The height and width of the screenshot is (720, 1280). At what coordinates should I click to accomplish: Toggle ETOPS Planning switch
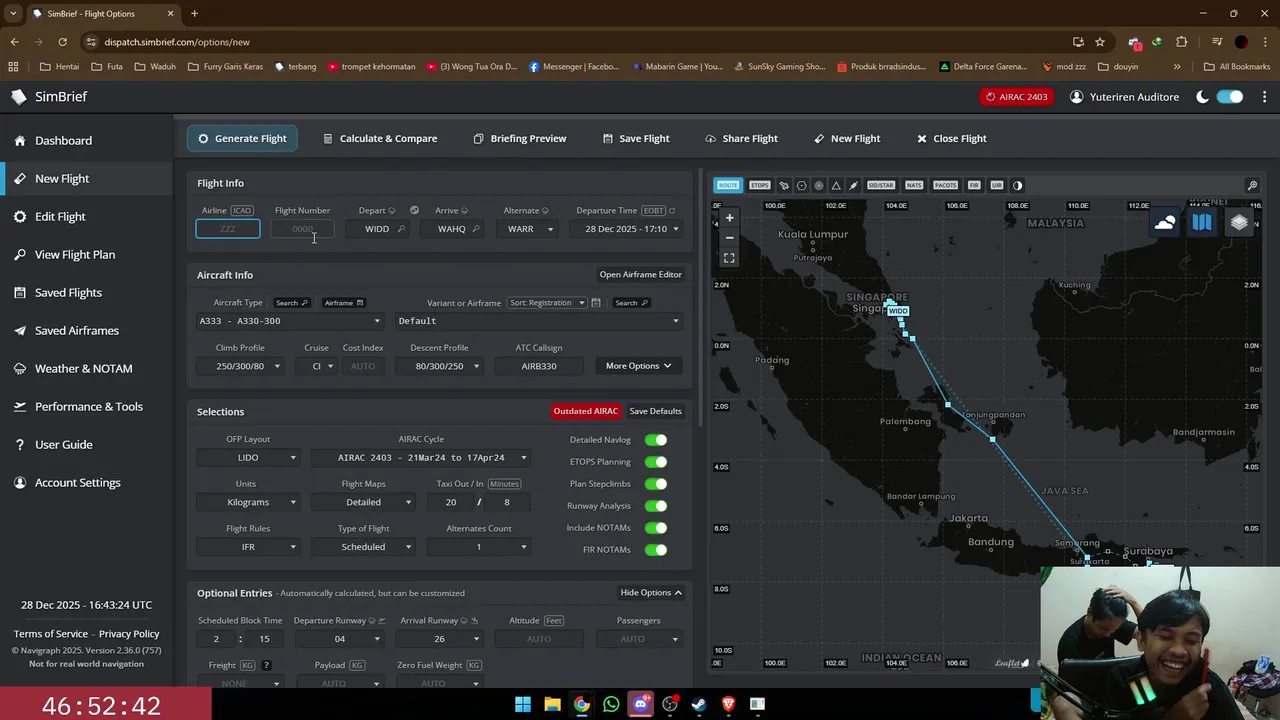point(656,462)
